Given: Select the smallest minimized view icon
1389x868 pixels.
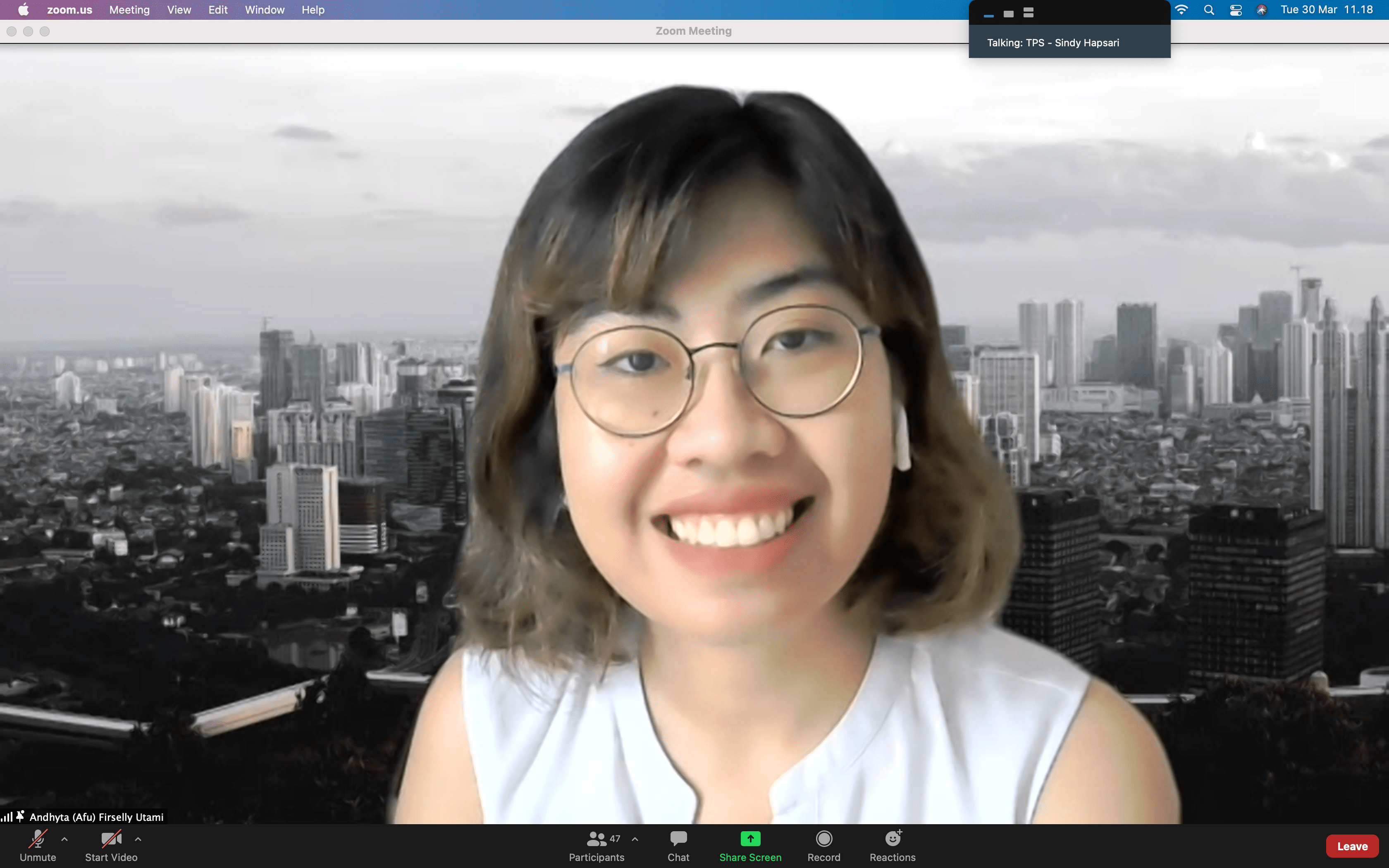Looking at the screenshot, I should click(x=988, y=15).
